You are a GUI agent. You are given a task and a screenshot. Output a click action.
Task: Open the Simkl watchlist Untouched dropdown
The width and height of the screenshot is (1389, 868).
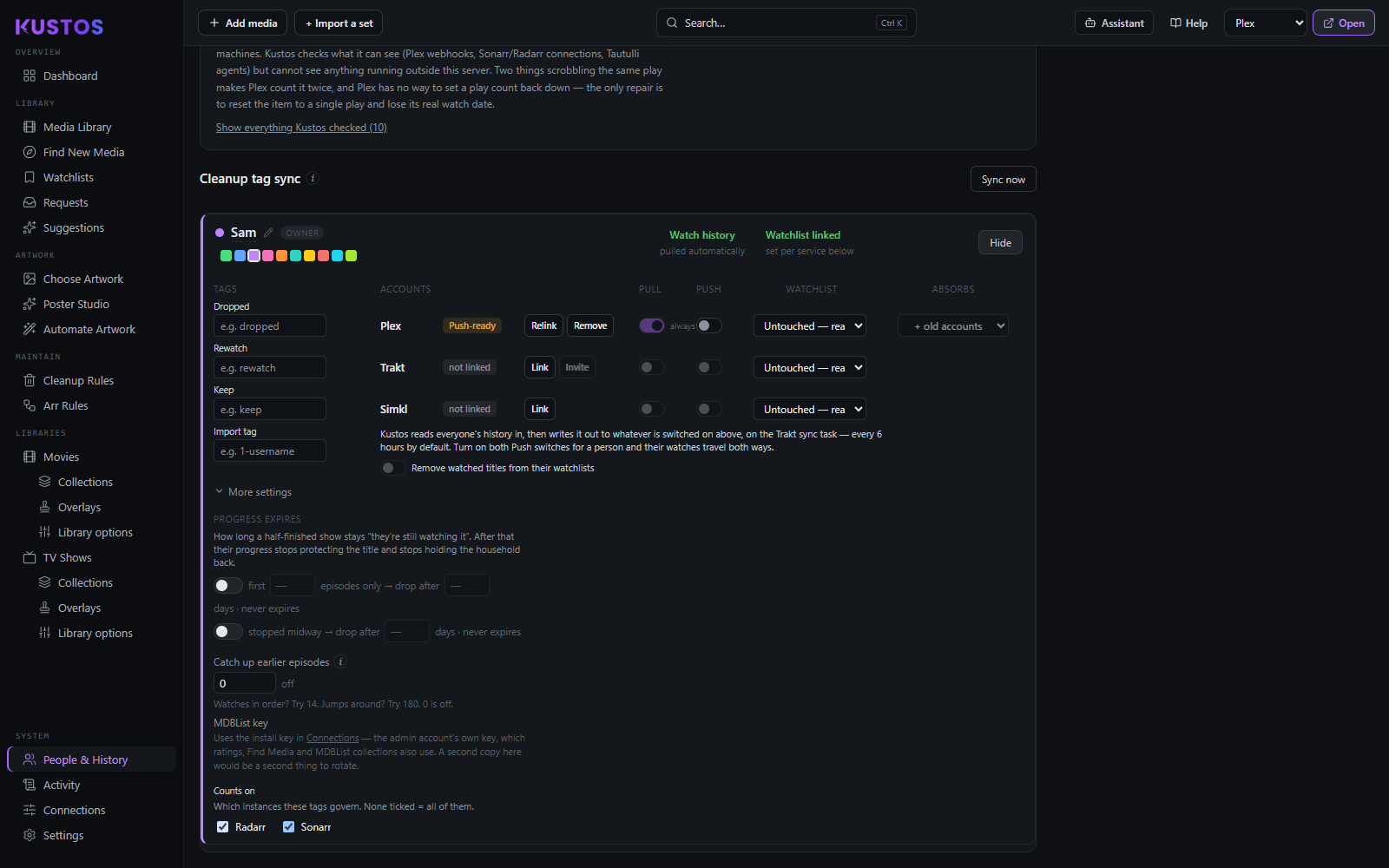coord(810,409)
